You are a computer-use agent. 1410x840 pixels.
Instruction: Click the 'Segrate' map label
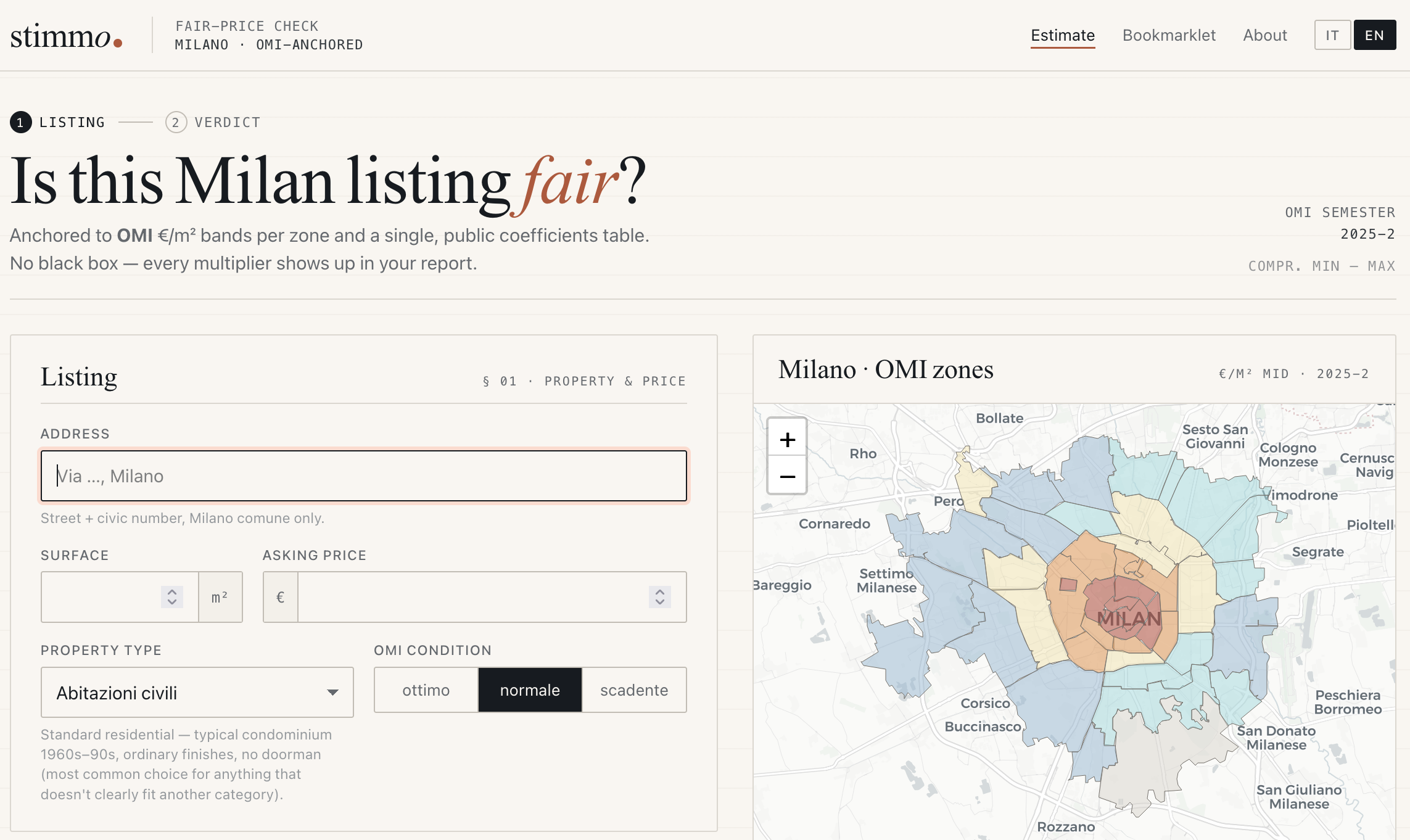pos(1318,552)
